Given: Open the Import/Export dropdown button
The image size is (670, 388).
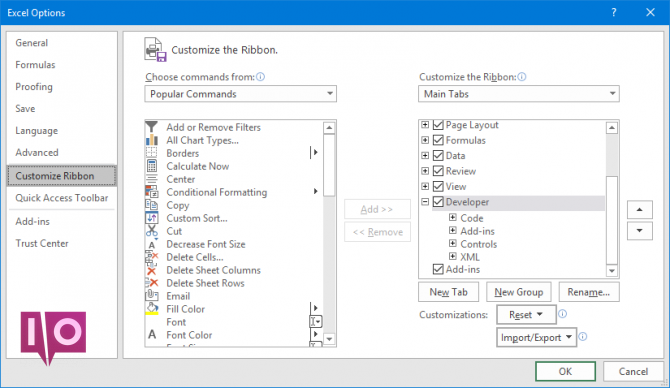Looking at the screenshot, I should click(536, 337).
